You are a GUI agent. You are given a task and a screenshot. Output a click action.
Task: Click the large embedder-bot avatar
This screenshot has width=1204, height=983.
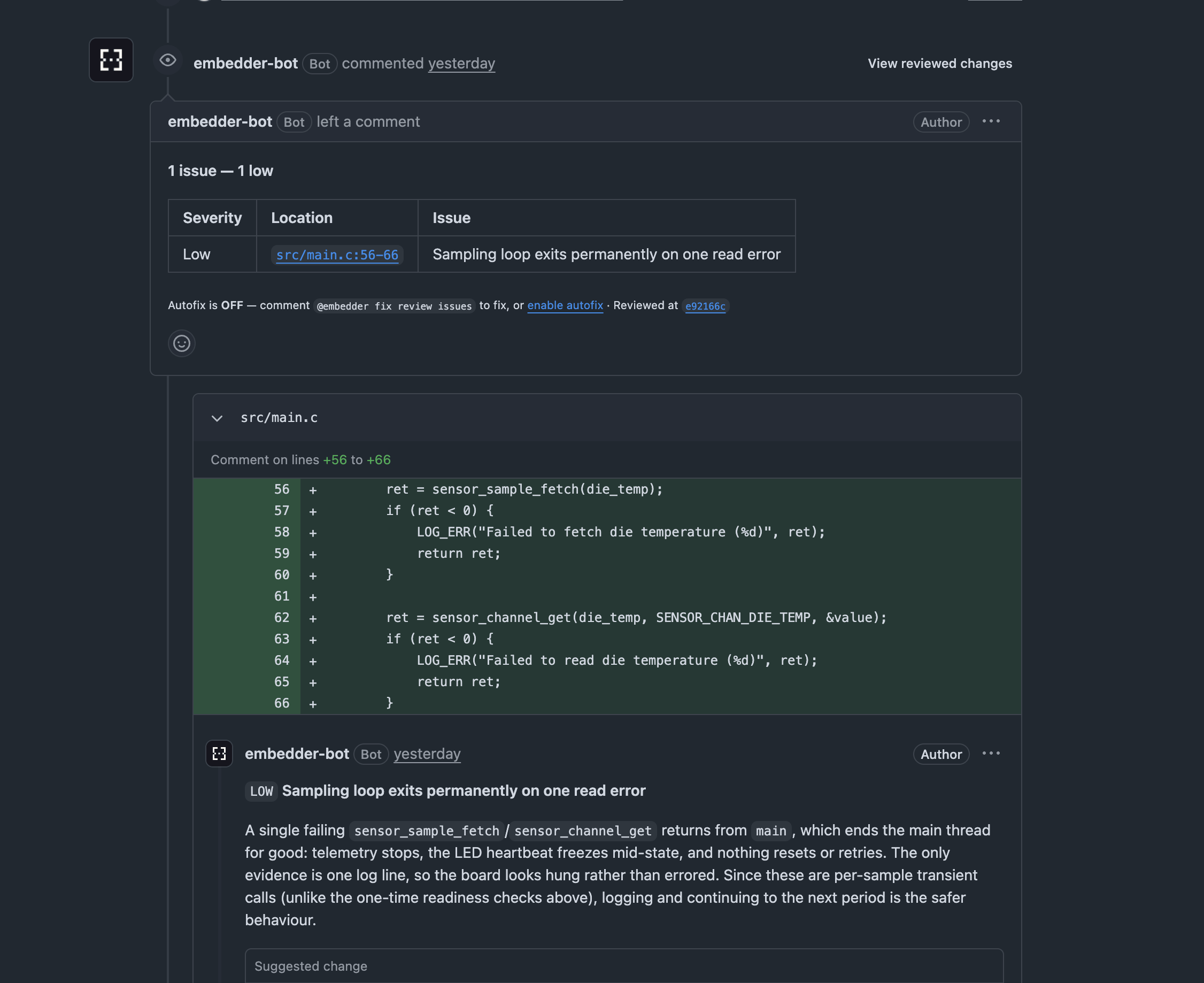point(111,60)
